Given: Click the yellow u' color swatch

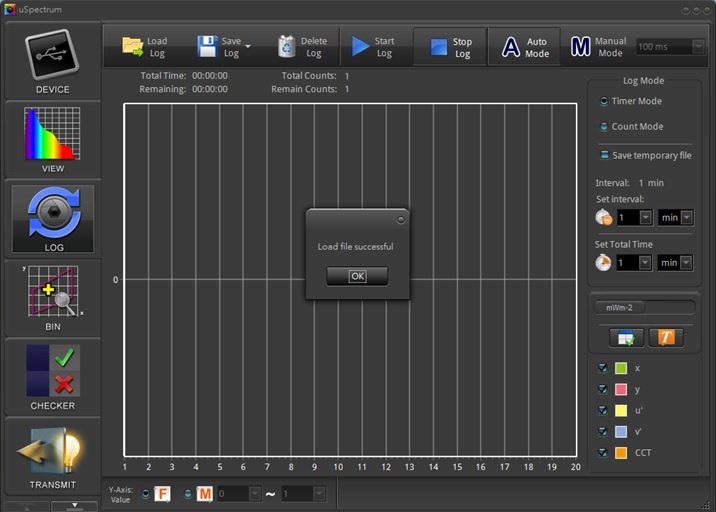Looking at the screenshot, I should pyautogui.click(x=621, y=410).
